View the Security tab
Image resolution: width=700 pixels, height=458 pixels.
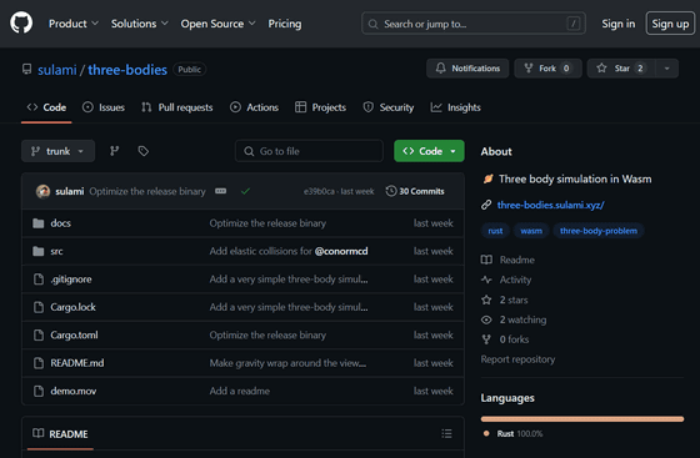click(x=388, y=107)
